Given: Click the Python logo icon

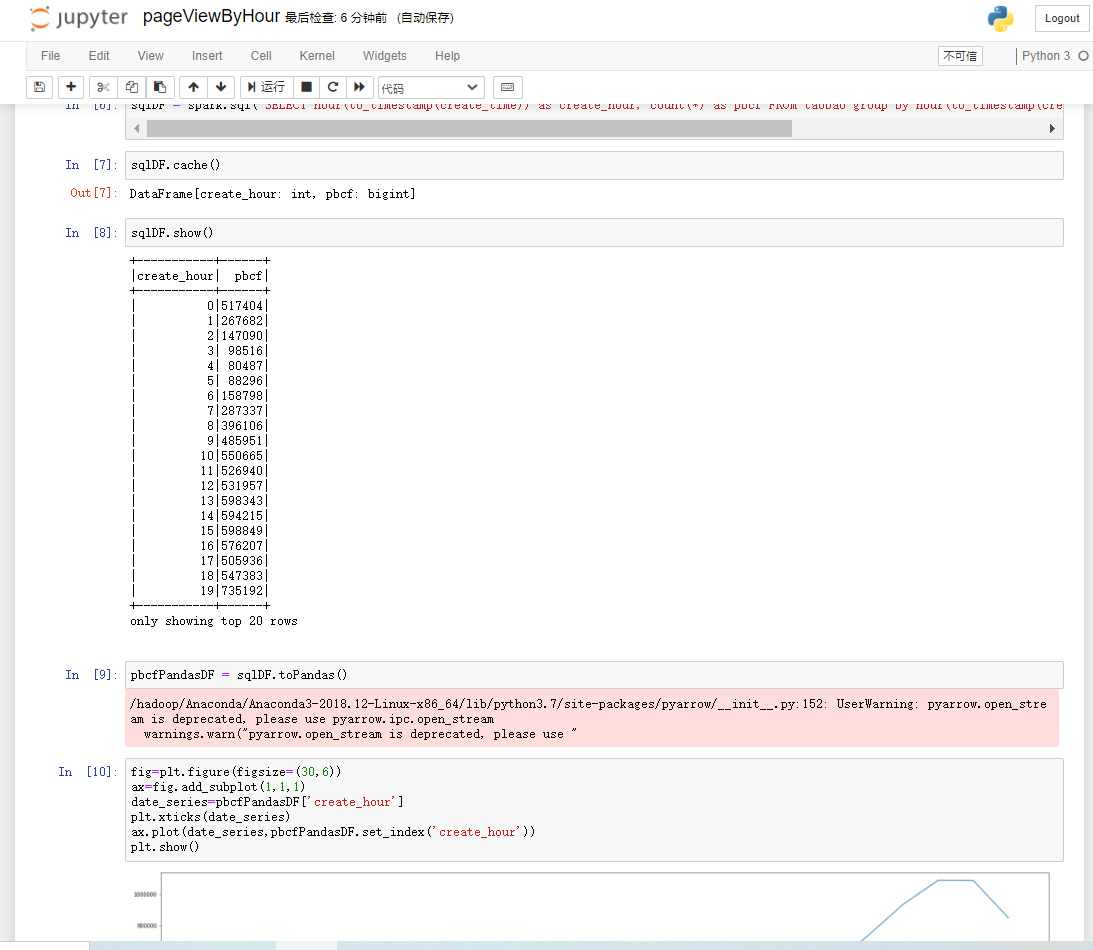Looking at the screenshot, I should pyautogui.click(x=1000, y=19).
